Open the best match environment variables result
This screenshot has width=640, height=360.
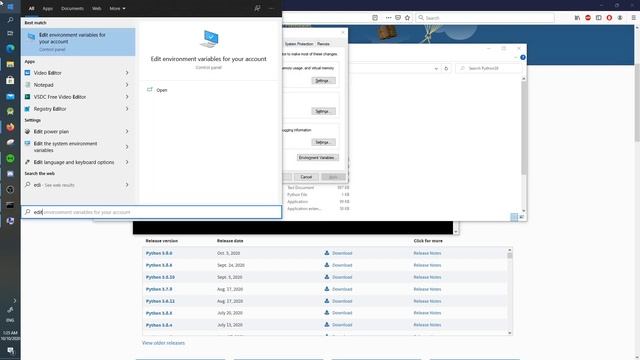78,42
